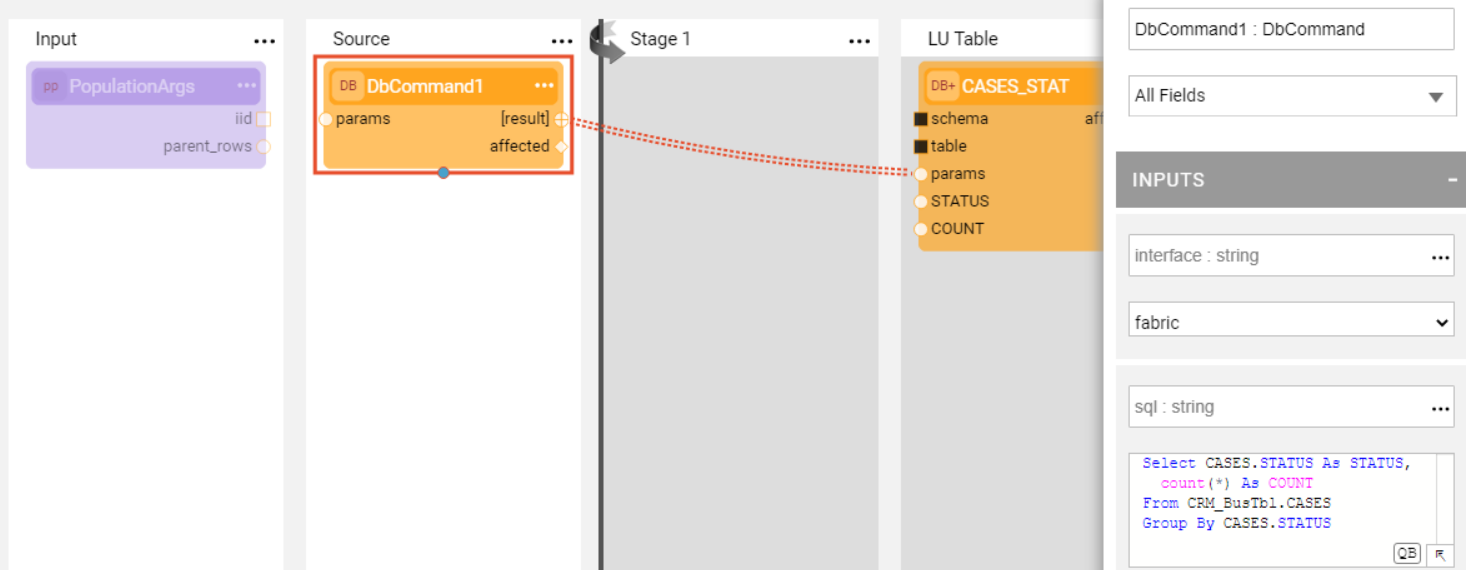
Task: Click the expand arrow icon beside QB
Action: [x=1441, y=553]
